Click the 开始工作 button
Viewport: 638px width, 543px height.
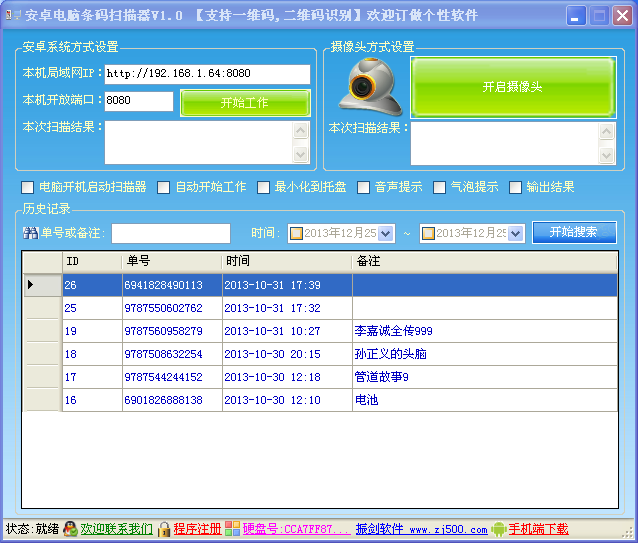click(245, 103)
